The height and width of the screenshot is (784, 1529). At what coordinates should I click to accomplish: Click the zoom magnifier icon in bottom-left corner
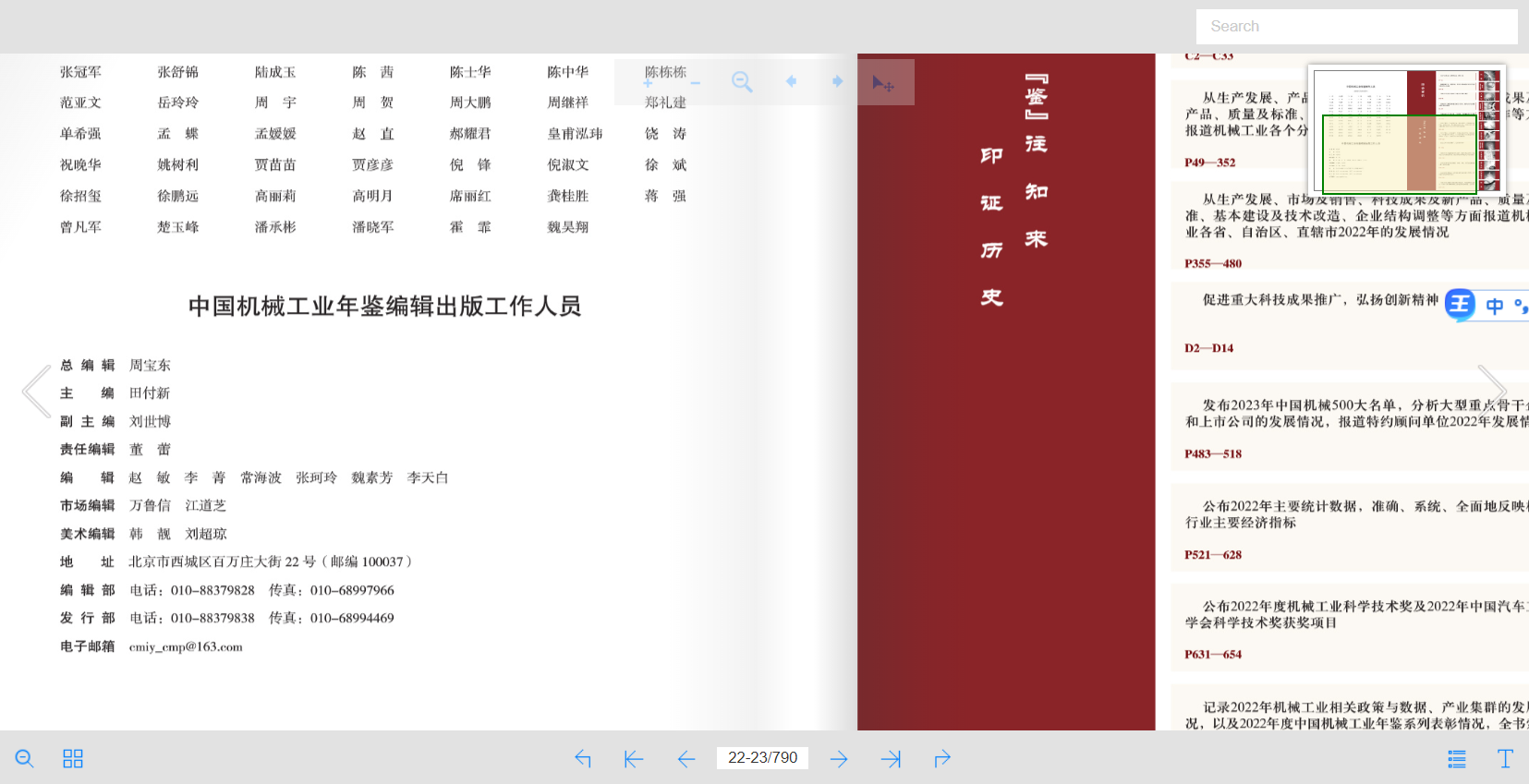[25, 758]
